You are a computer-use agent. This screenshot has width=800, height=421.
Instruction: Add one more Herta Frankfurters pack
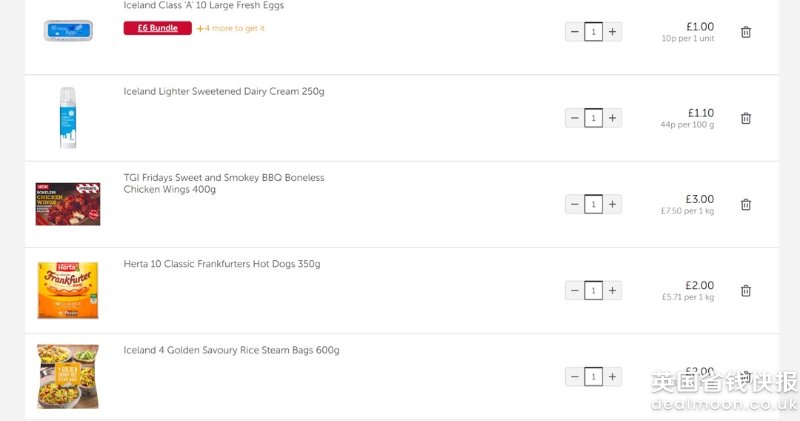[x=612, y=290]
